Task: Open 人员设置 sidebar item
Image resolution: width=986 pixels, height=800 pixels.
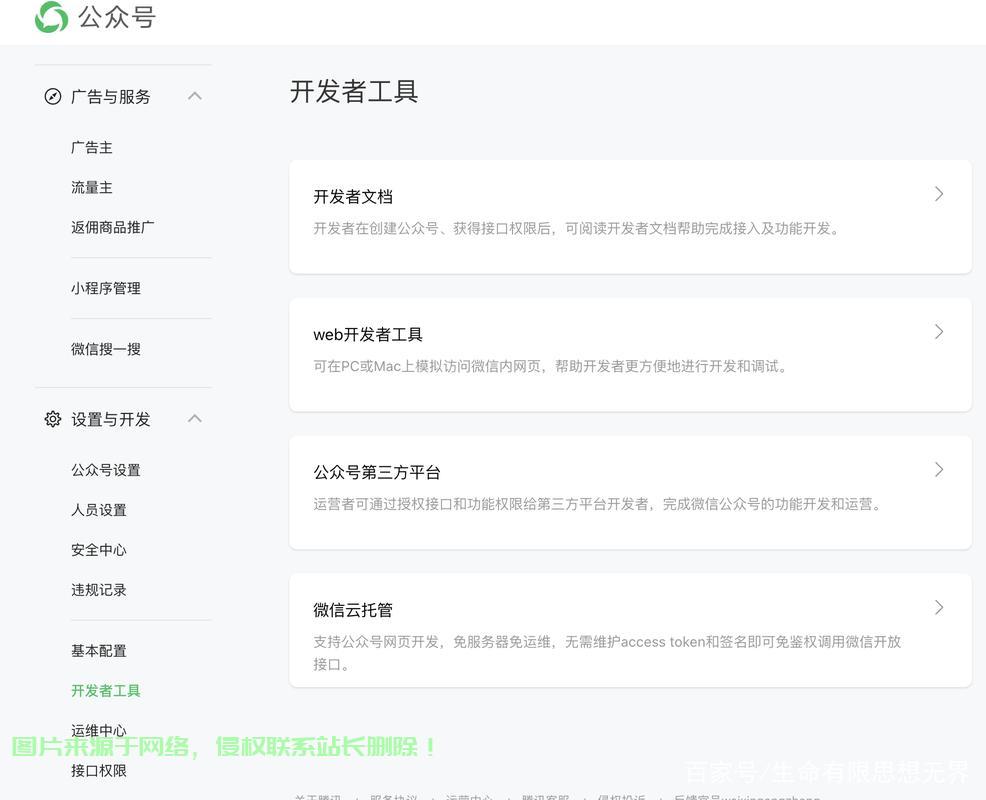Action: 99,510
